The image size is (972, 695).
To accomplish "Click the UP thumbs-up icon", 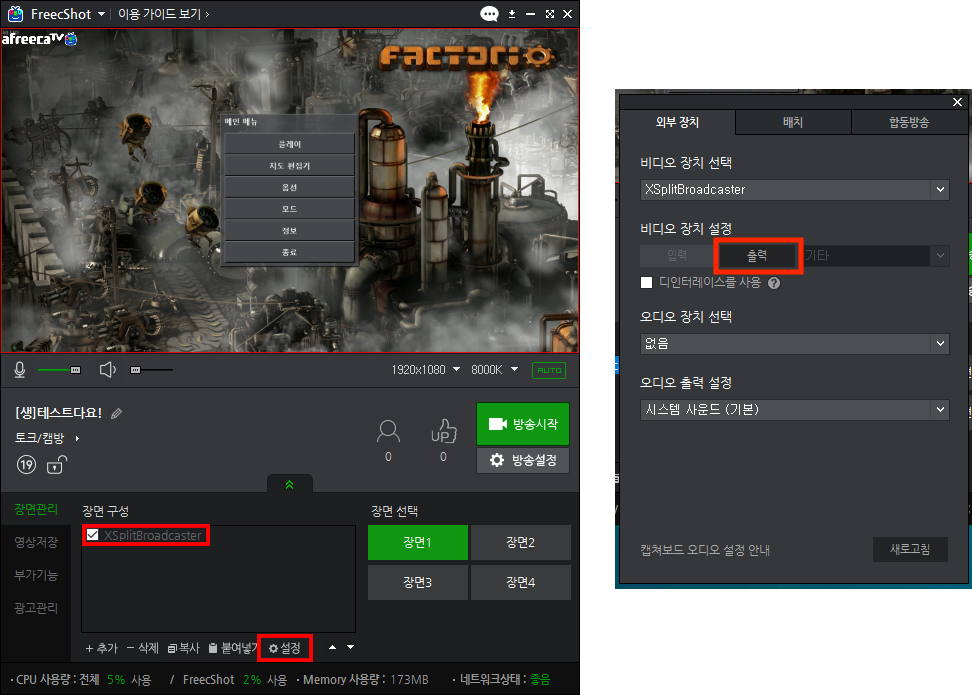I will [444, 431].
